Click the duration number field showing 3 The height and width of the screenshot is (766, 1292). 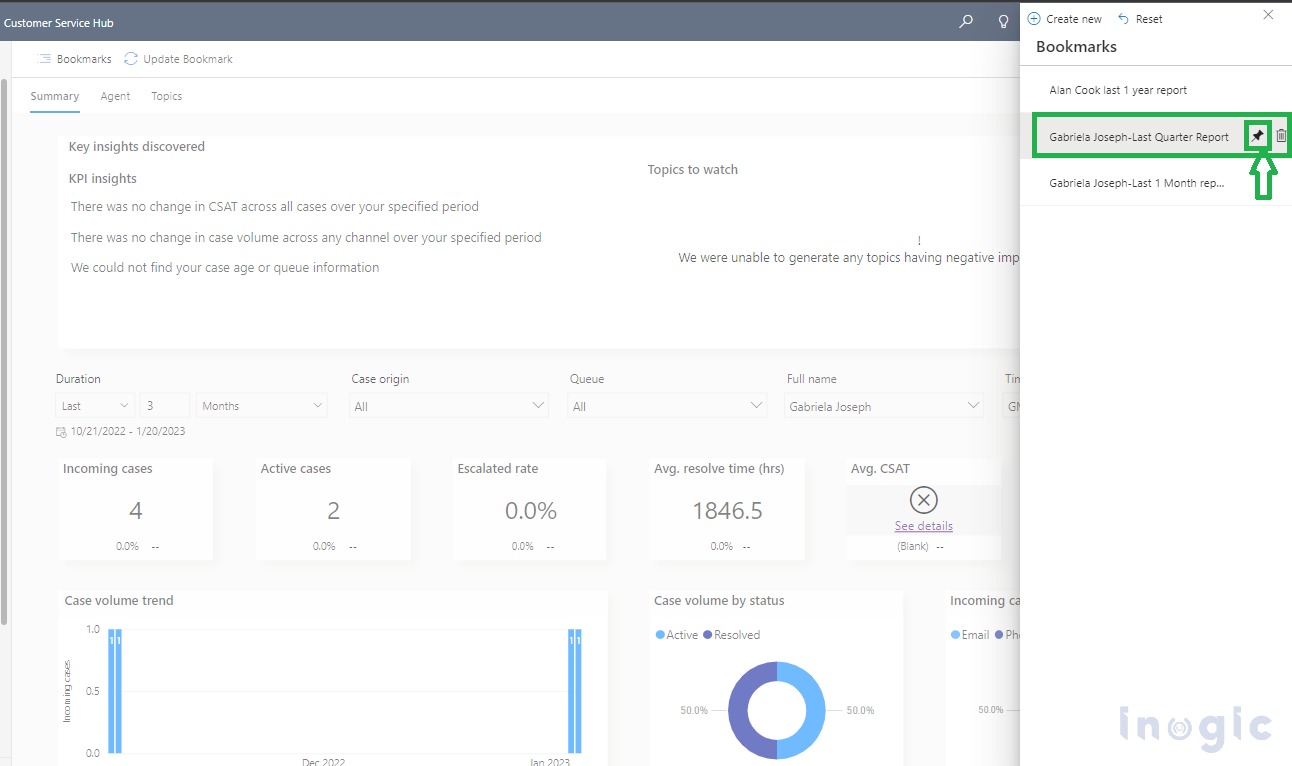tap(164, 406)
